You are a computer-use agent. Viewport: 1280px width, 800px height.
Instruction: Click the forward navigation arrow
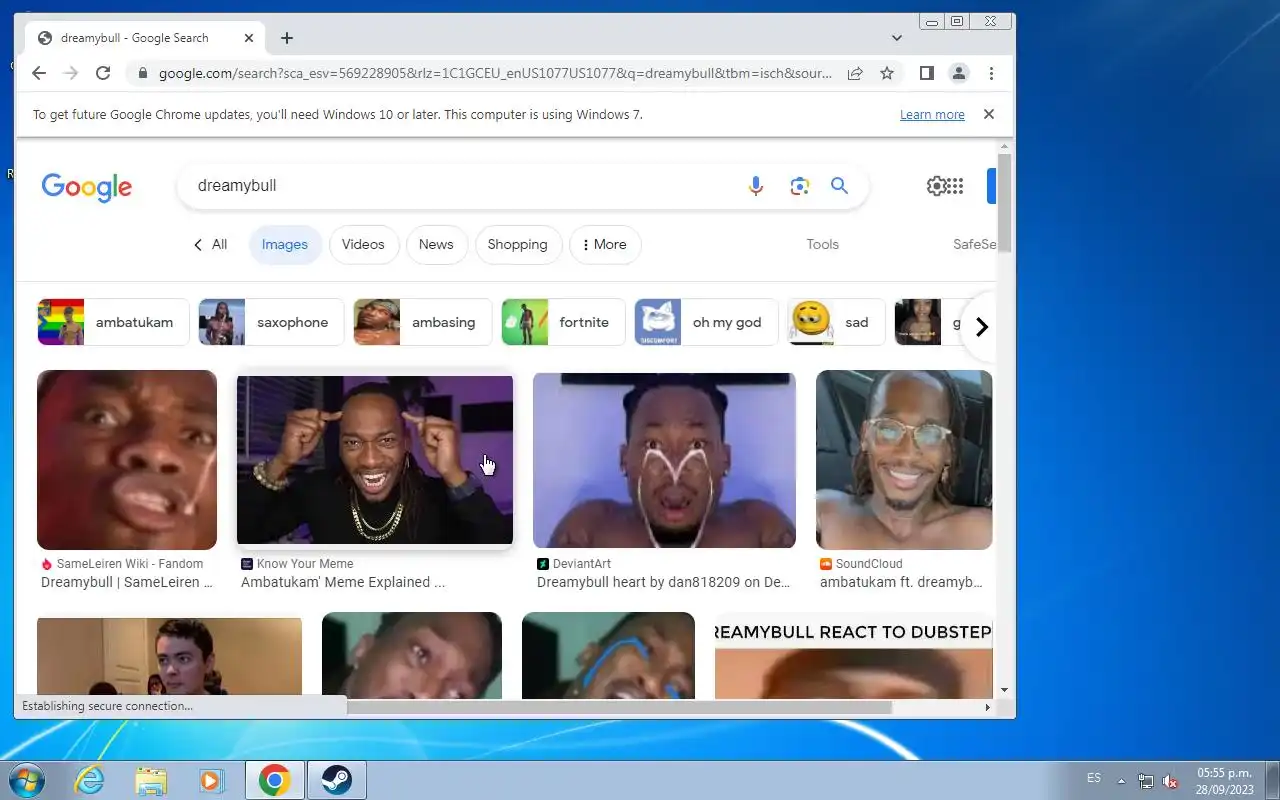70,73
